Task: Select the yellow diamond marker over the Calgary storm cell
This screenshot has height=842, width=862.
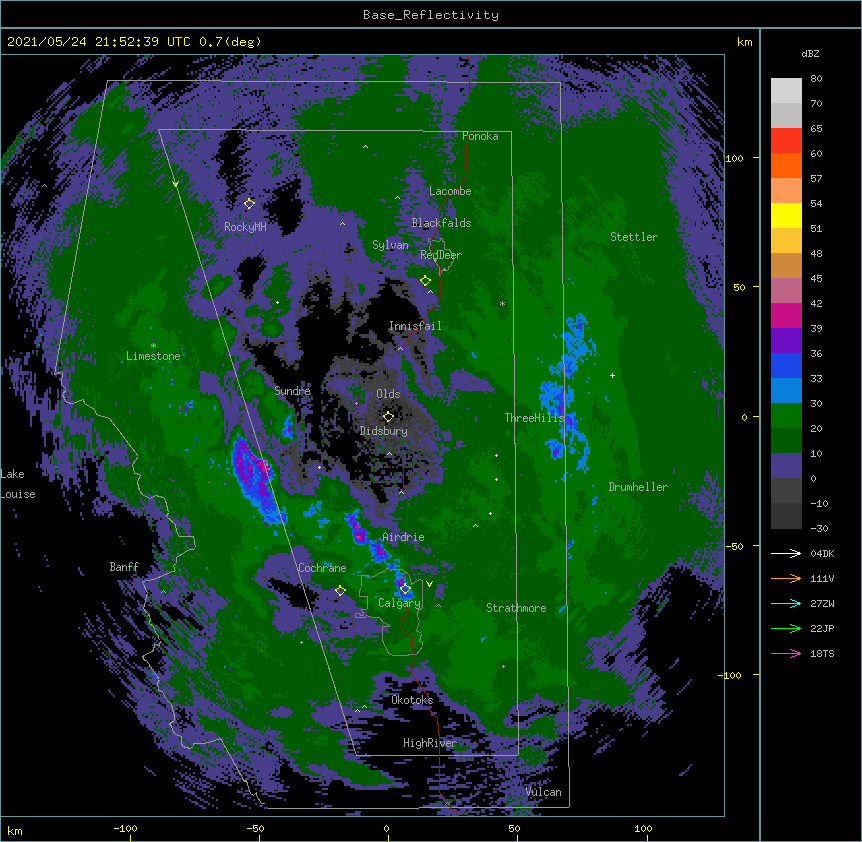Action: tap(405, 589)
